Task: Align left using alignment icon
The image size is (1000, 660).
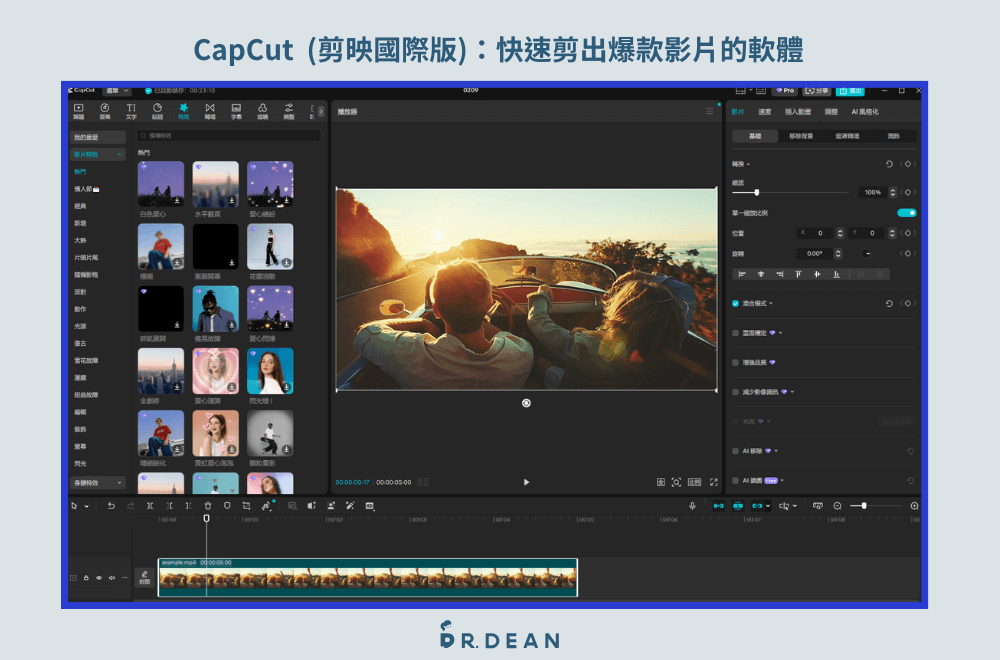Action: (742, 274)
